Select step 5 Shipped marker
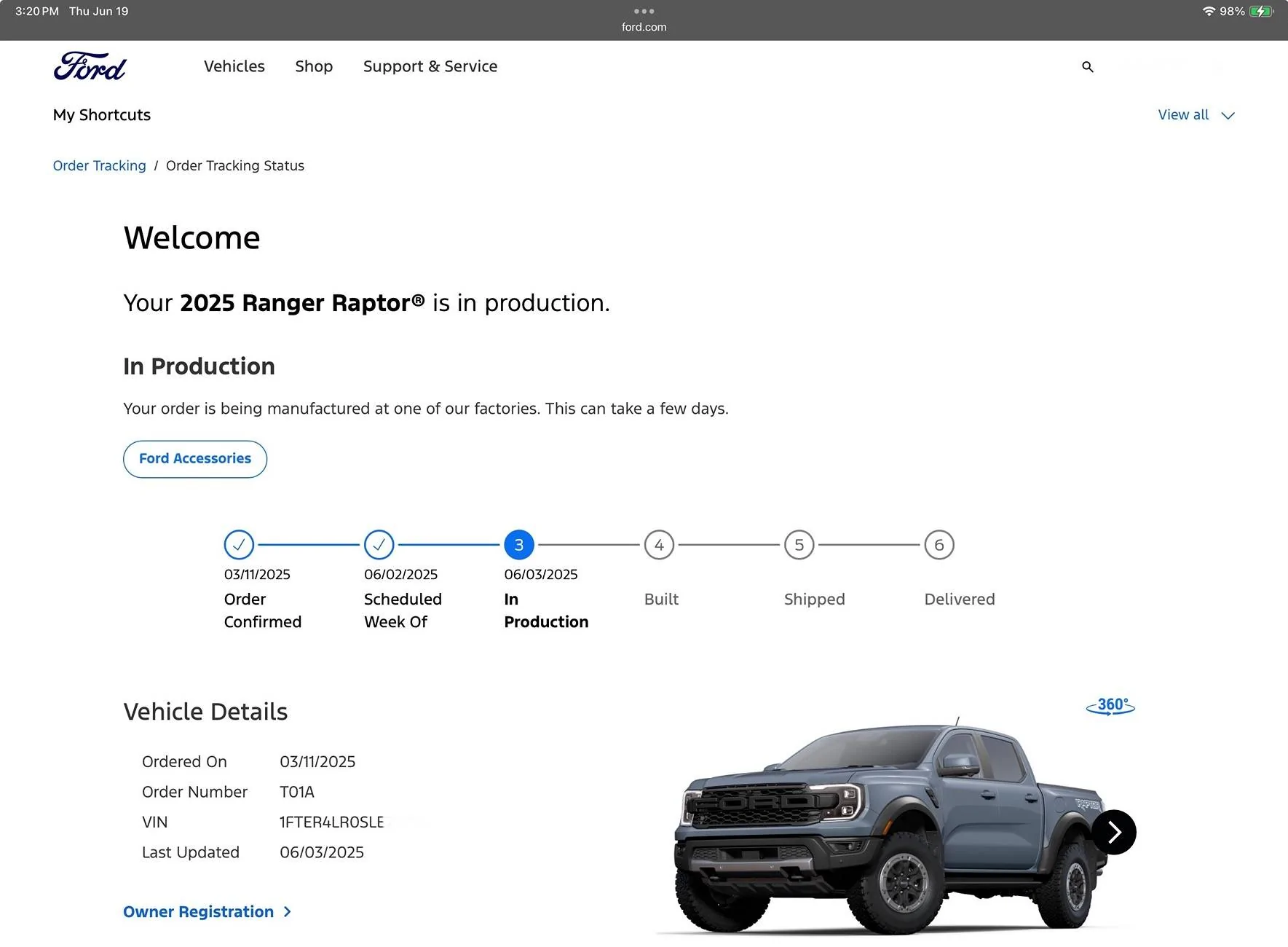 coord(799,544)
